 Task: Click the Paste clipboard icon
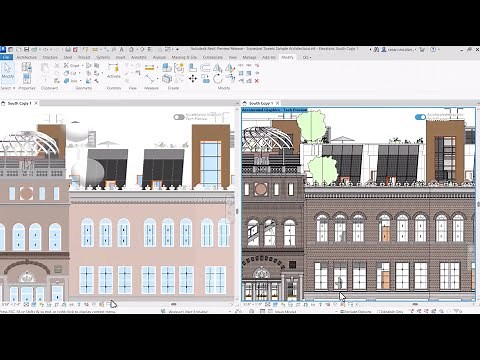(x=45, y=68)
